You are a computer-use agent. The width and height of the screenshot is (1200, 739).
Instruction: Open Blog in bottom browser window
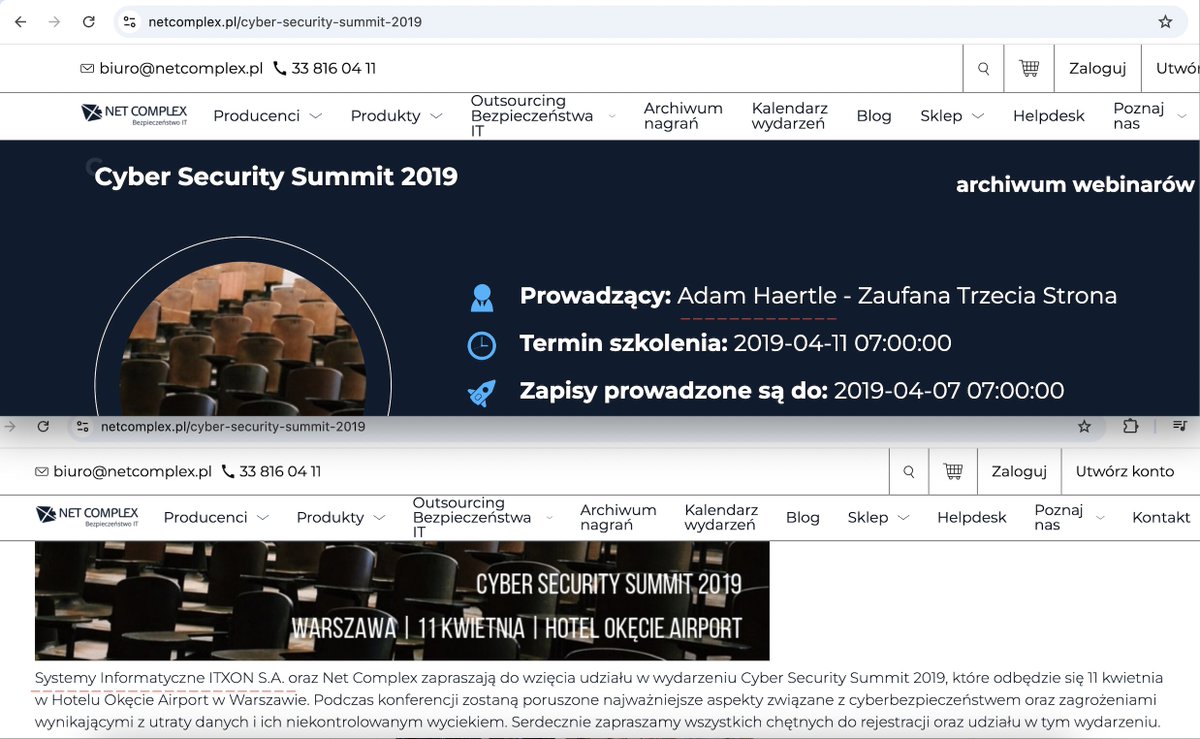(x=803, y=518)
